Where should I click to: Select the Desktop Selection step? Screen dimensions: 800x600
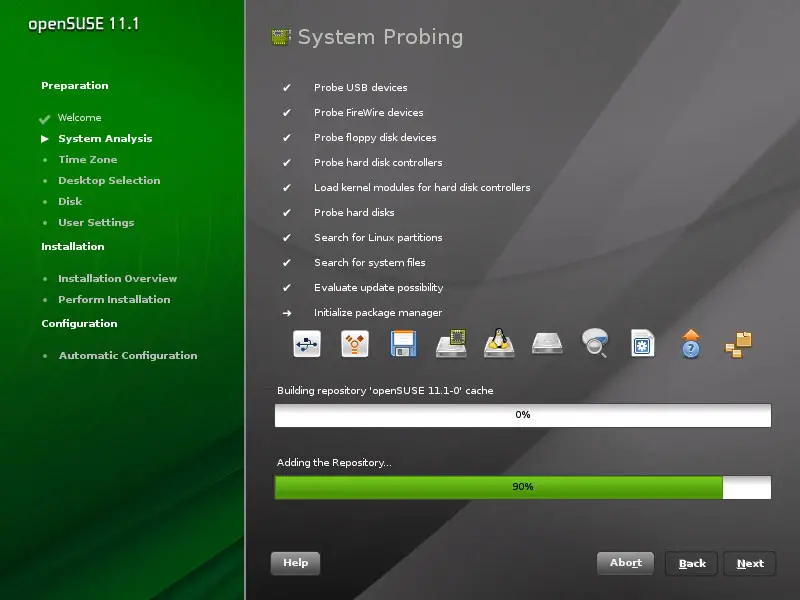click(109, 181)
